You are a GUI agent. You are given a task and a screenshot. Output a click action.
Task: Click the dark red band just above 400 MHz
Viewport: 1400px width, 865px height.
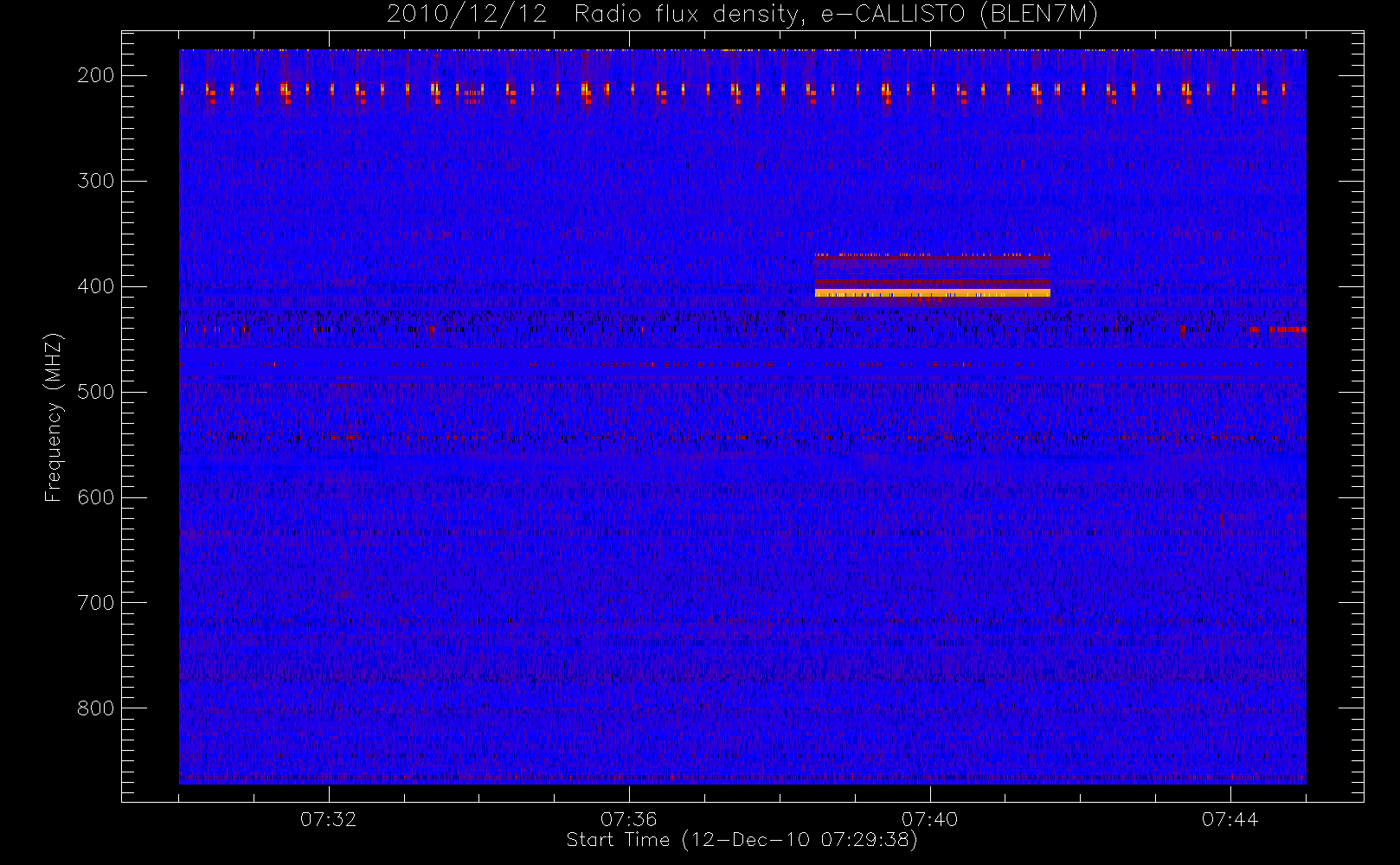coord(932,284)
